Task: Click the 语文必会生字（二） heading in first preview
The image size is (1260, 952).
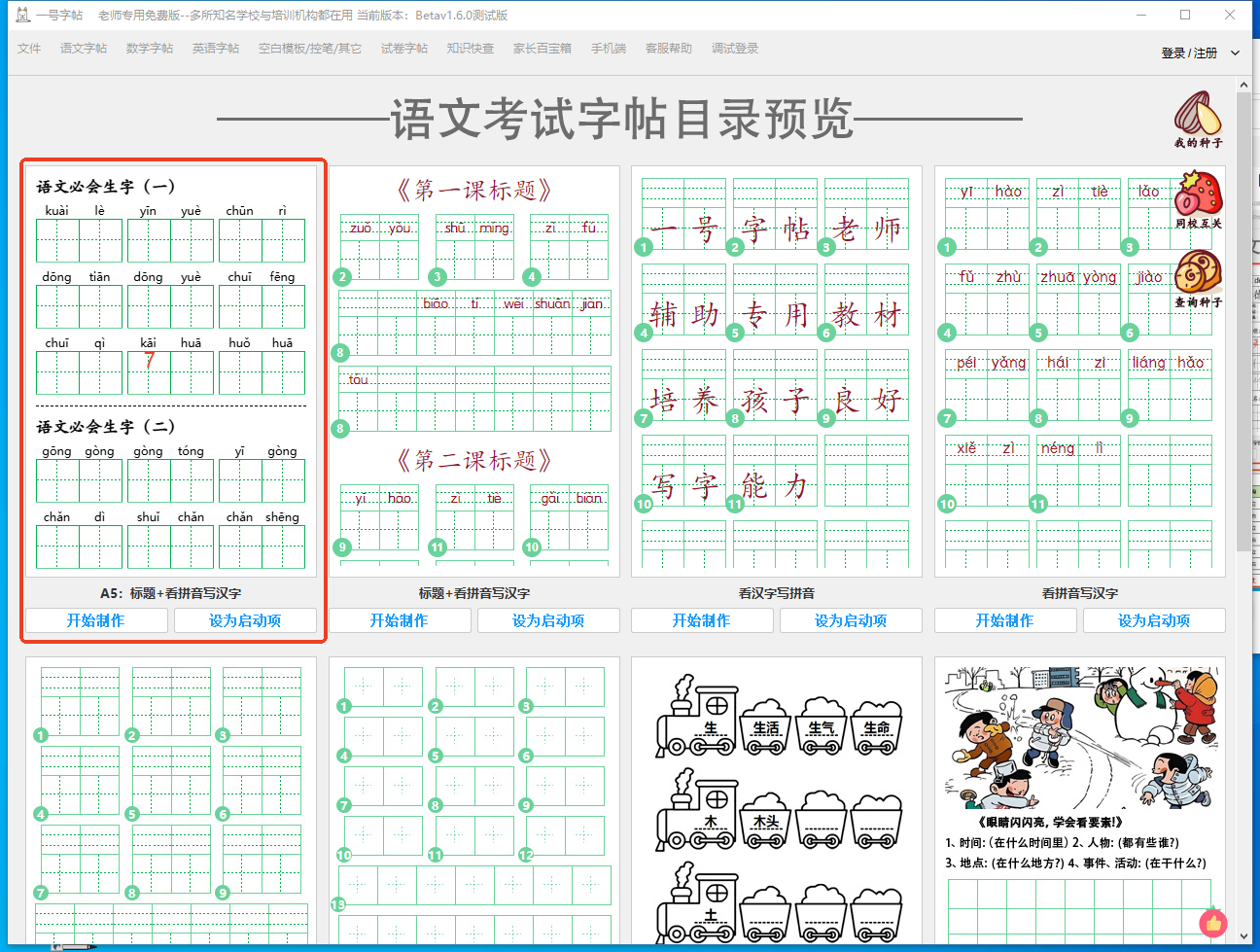Action: (106, 427)
